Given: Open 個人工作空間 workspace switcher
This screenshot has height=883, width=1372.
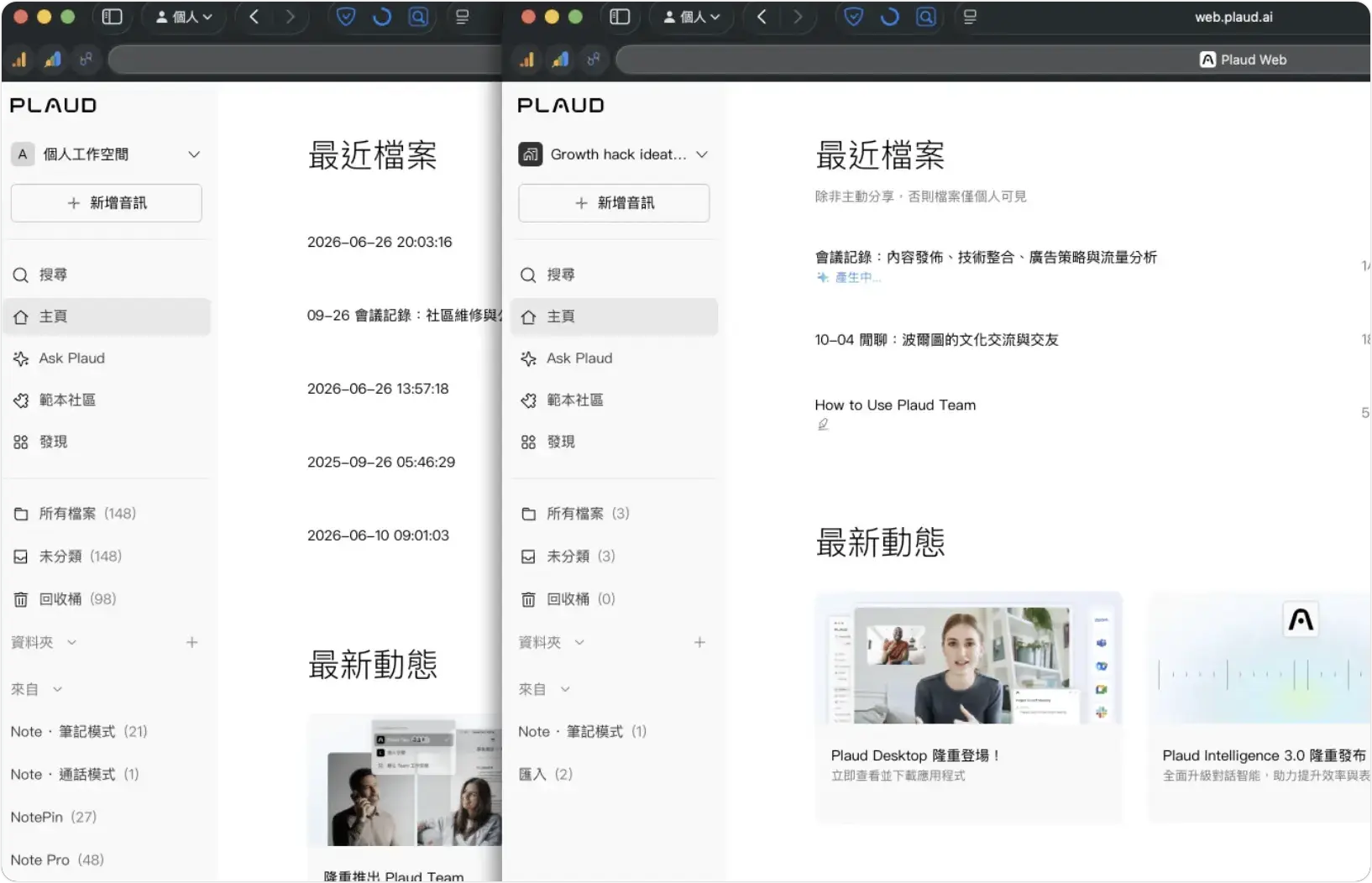Looking at the screenshot, I should pyautogui.click(x=107, y=154).
